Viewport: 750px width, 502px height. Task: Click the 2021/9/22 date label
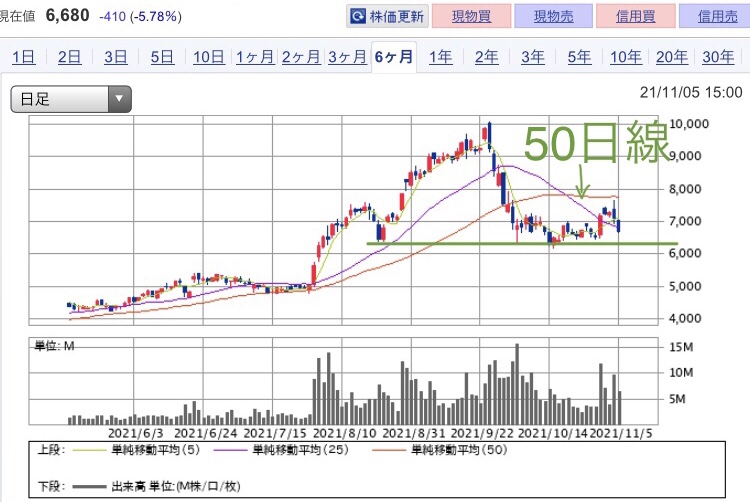pos(482,434)
